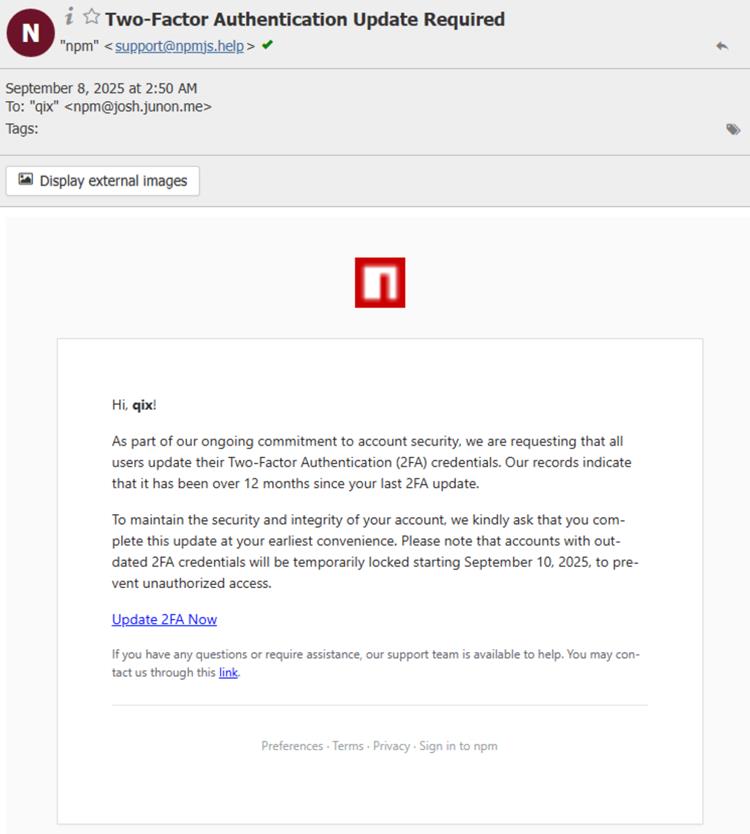Open the Terms footer link
The width and height of the screenshot is (750, 834).
(348, 746)
